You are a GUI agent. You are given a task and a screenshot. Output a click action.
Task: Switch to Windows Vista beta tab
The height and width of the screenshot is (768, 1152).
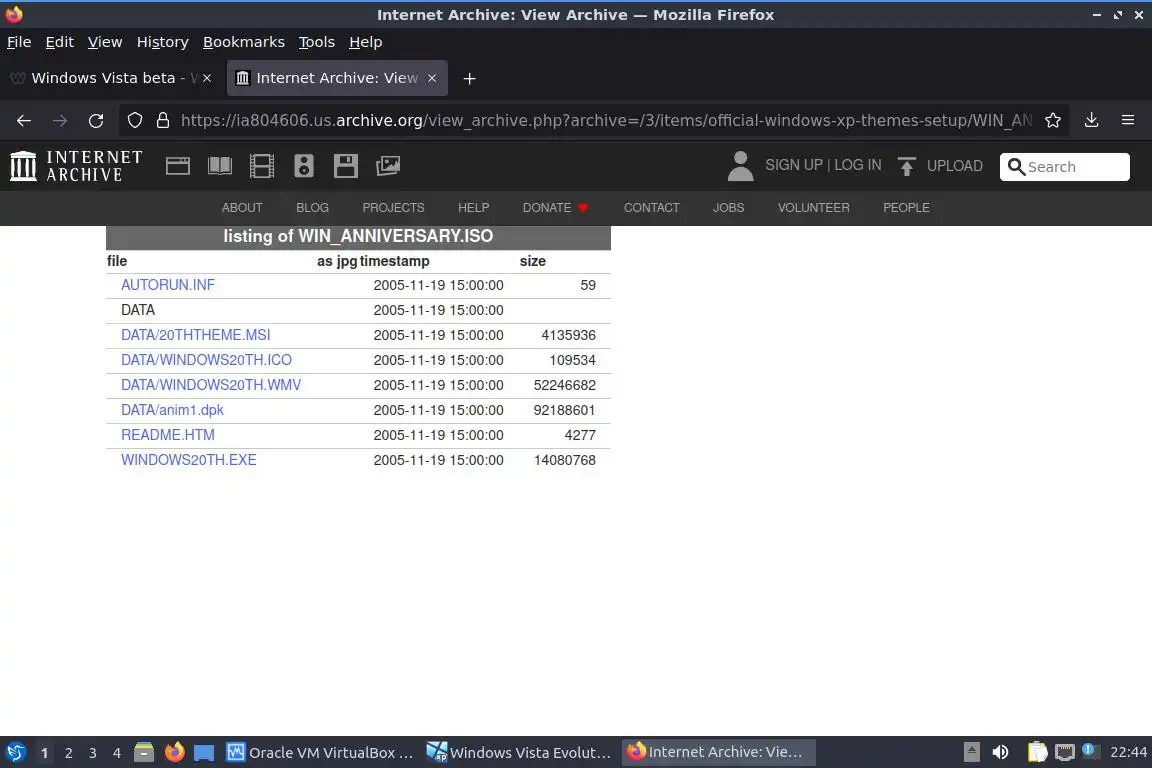(111, 78)
